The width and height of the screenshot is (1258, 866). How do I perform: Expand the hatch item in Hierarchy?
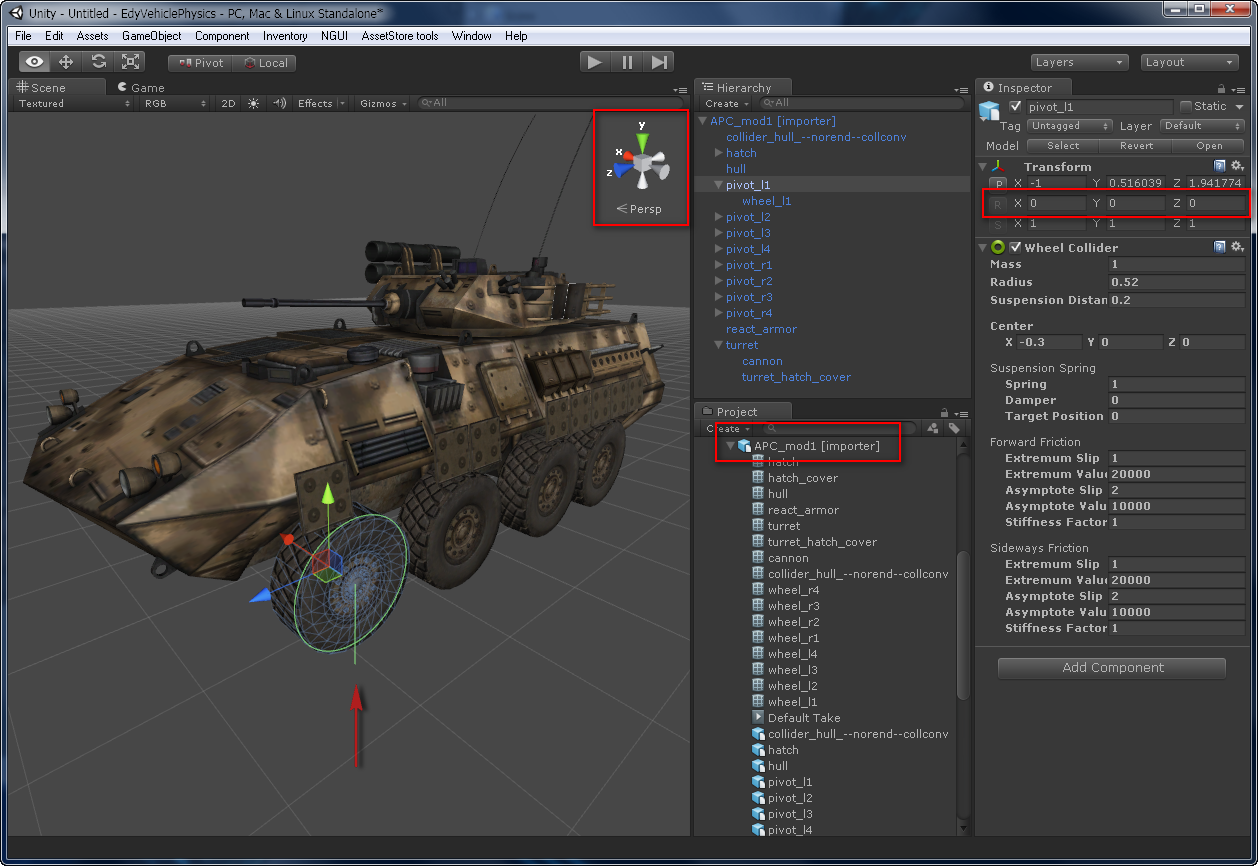pyautogui.click(x=719, y=153)
